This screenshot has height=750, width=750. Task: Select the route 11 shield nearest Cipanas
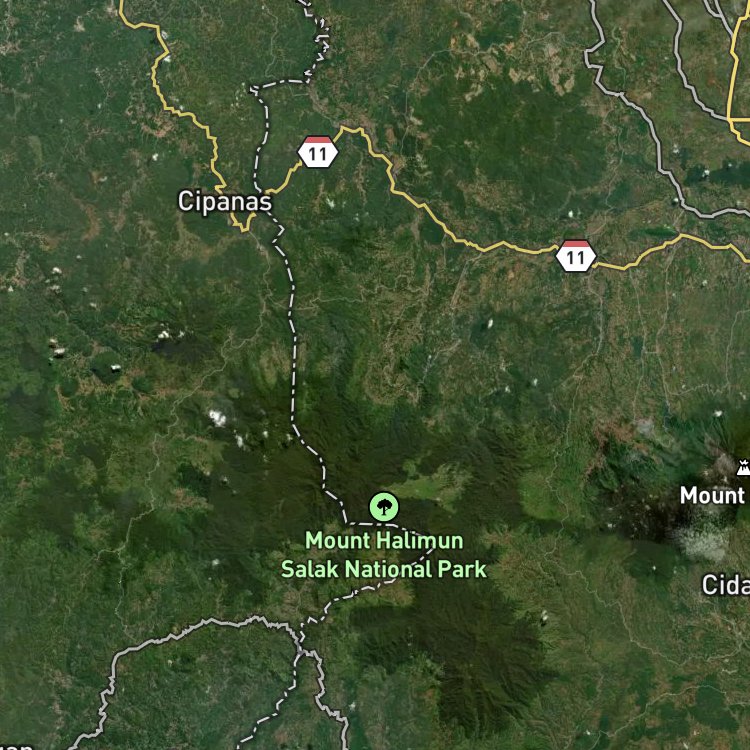pos(318,152)
